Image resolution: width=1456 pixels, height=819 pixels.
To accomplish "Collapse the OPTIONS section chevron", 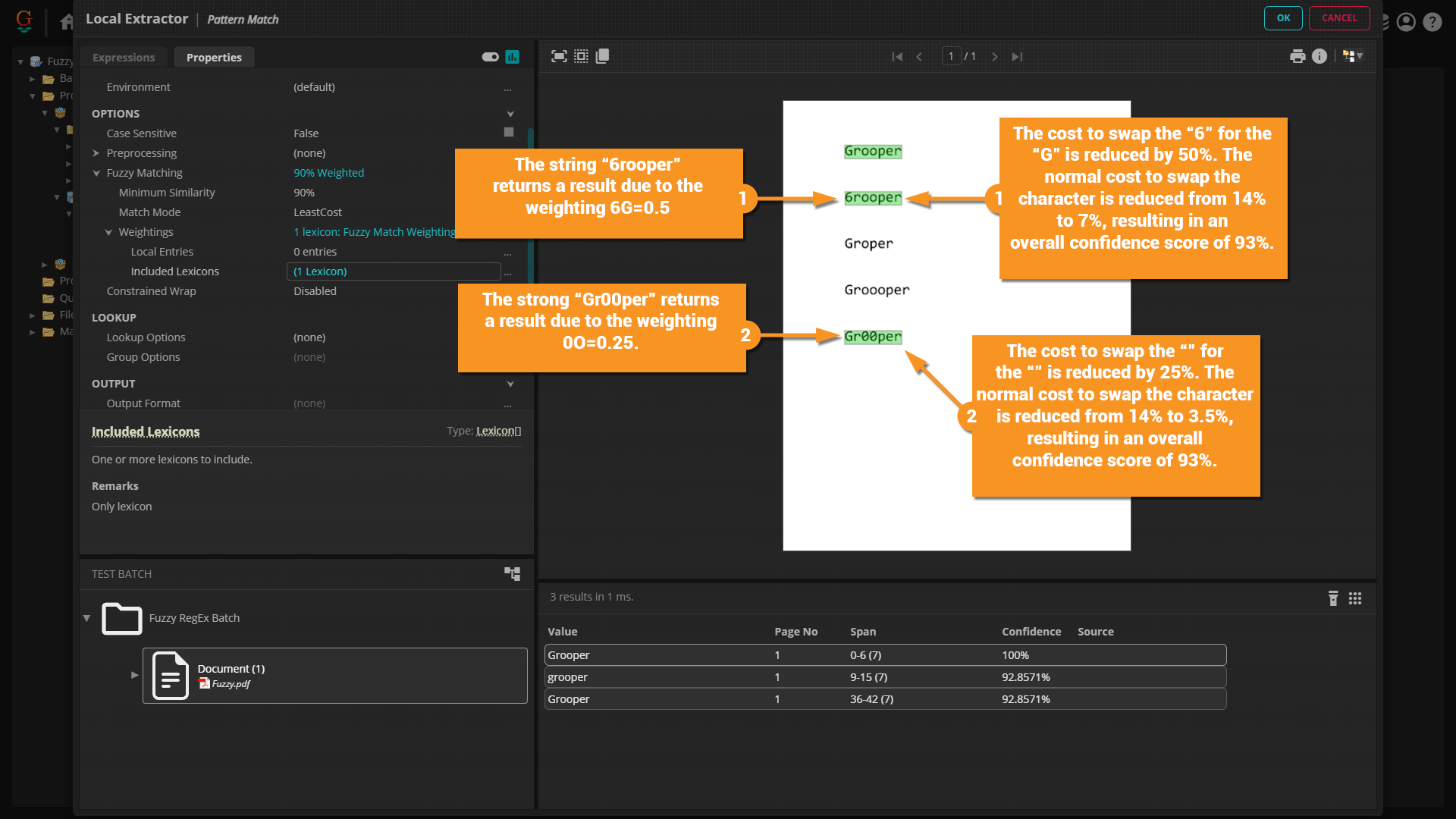I will (x=510, y=114).
